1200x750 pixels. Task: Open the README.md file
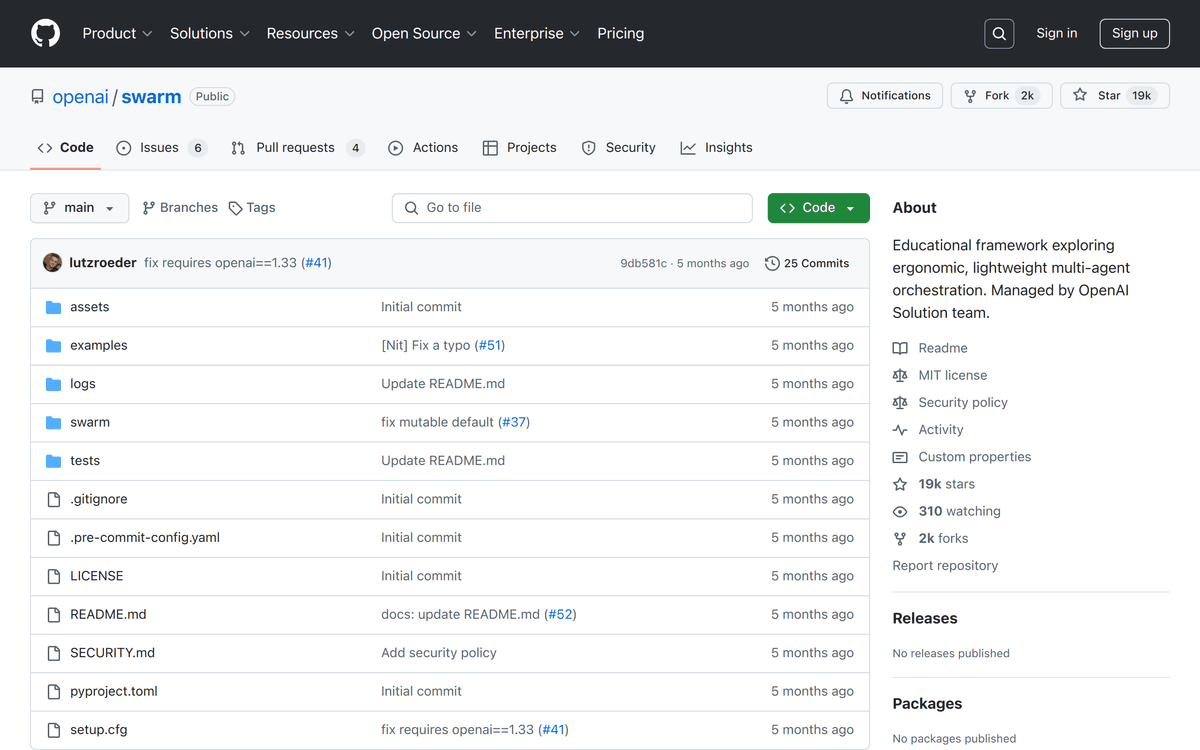point(108,614)
